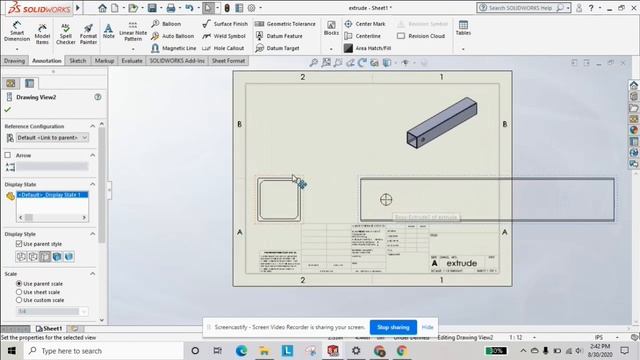Screen dimensions: 640x360
Task: Insert a Note annotation
Action: pyautogui.click(x=109, y=31)
